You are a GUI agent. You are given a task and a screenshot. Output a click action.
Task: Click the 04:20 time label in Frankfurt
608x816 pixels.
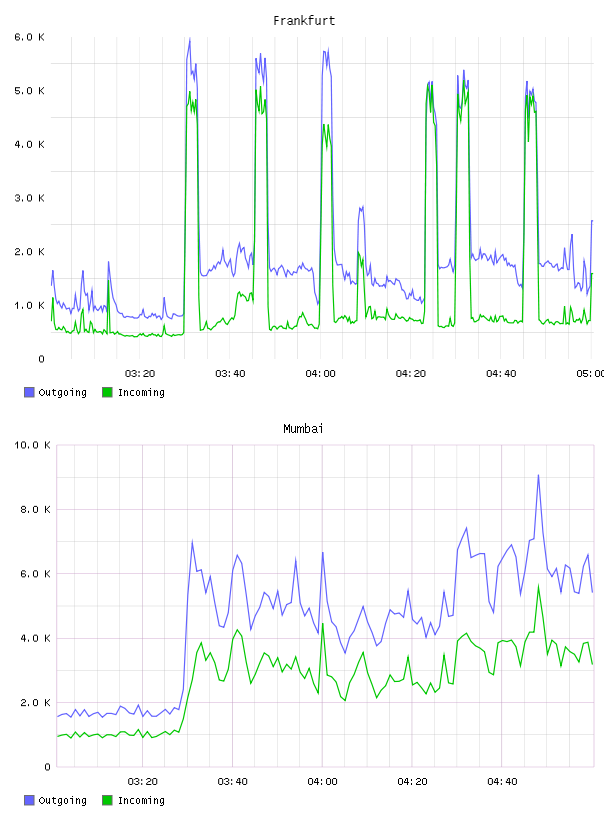point(411,374)
